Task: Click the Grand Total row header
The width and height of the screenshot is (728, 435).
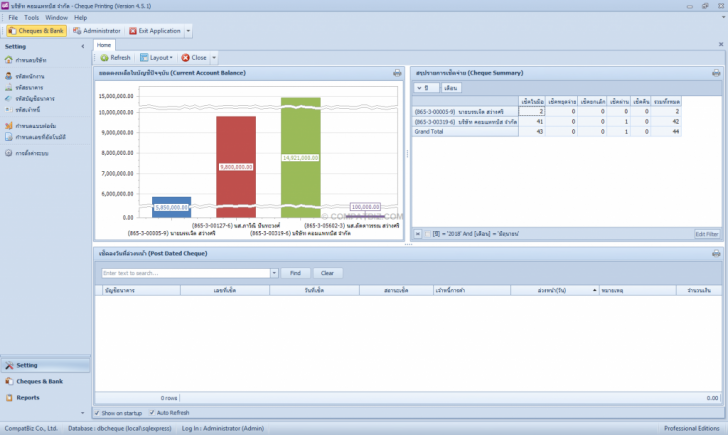Action: coord(465,132)
